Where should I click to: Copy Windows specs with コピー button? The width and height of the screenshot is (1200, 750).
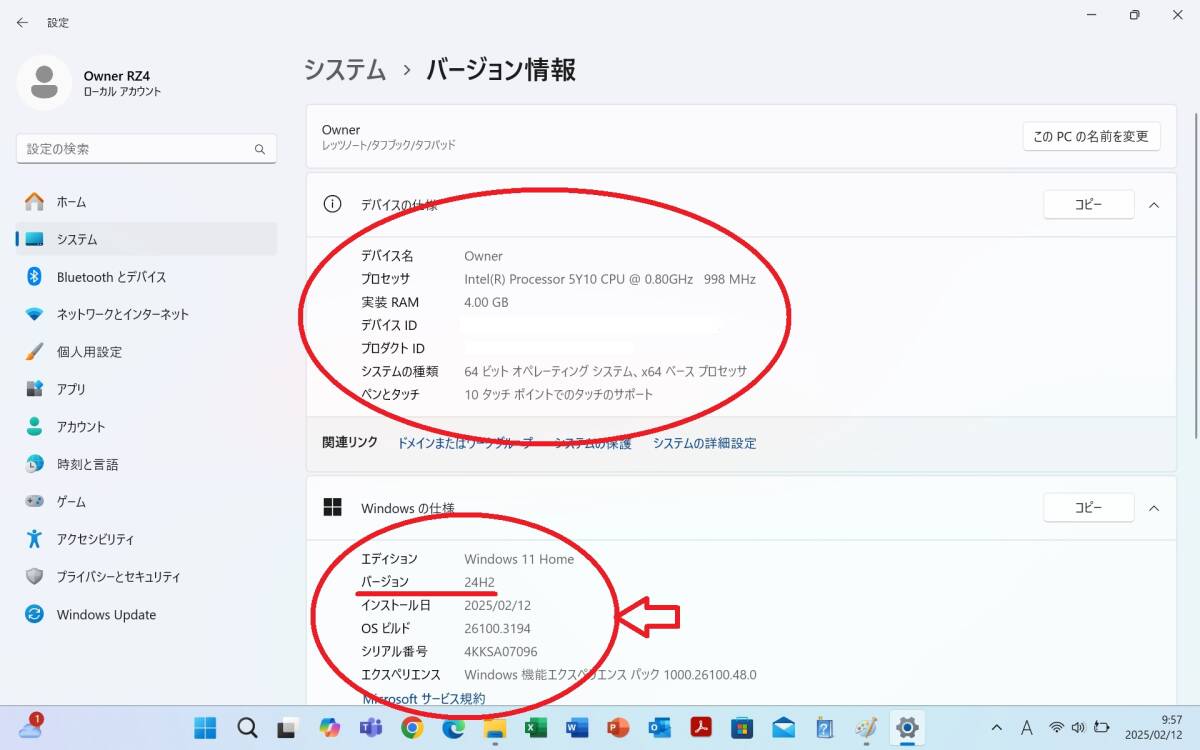pyautogui.click(x=1088, y=508)
